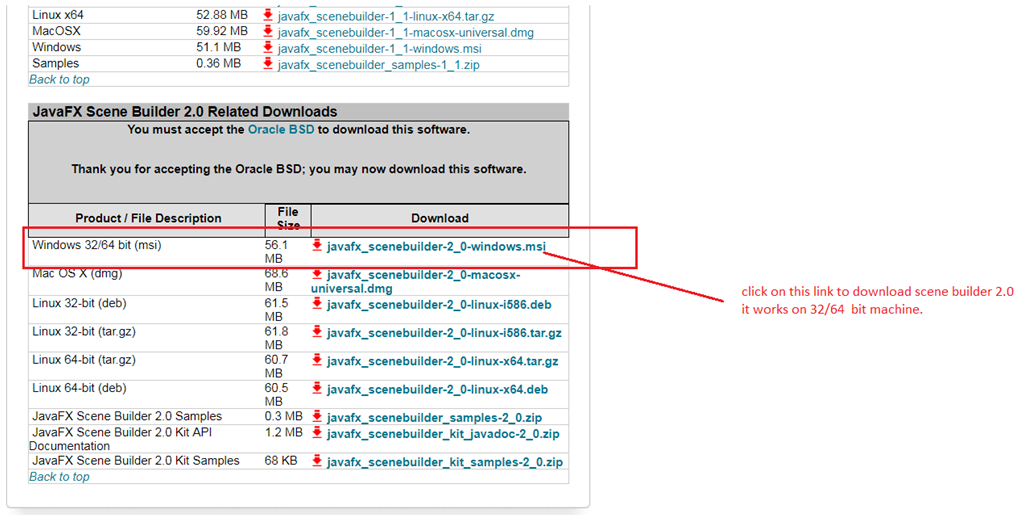The height and width of the screenshot is (515, 1025).
Task: Click 'JavaFX Scene Builder 2.0 Related Downloads' heading
Action: point(185,112)
